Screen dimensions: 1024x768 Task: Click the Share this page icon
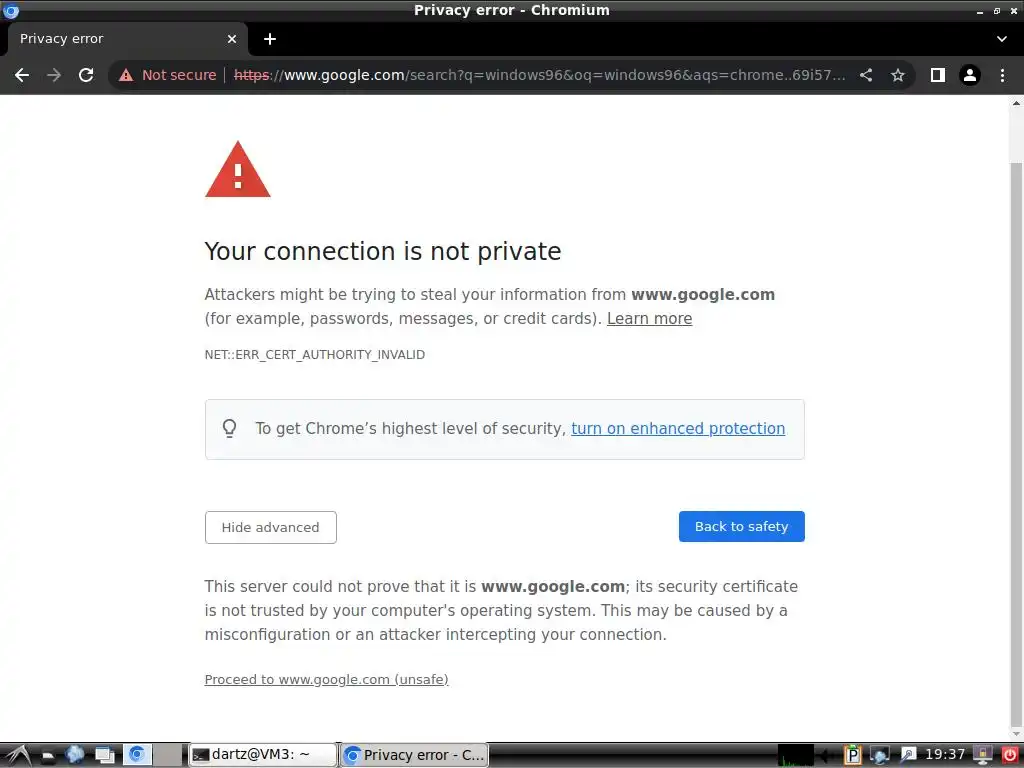[866, 75]
